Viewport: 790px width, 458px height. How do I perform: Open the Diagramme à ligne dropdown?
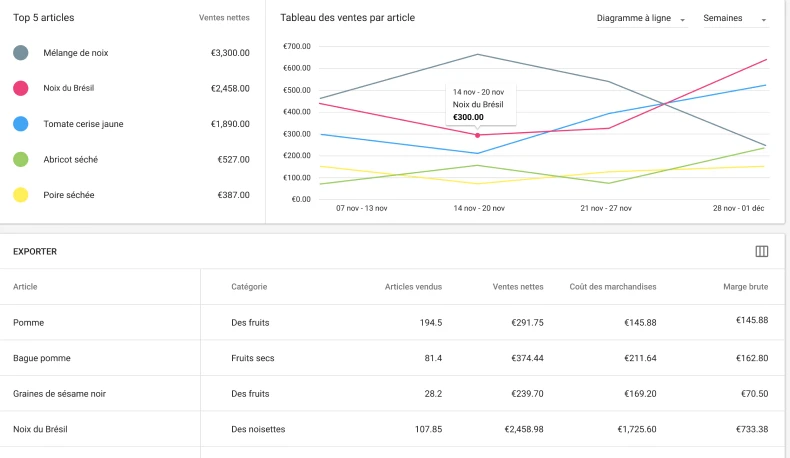click(x=641, y=19)
